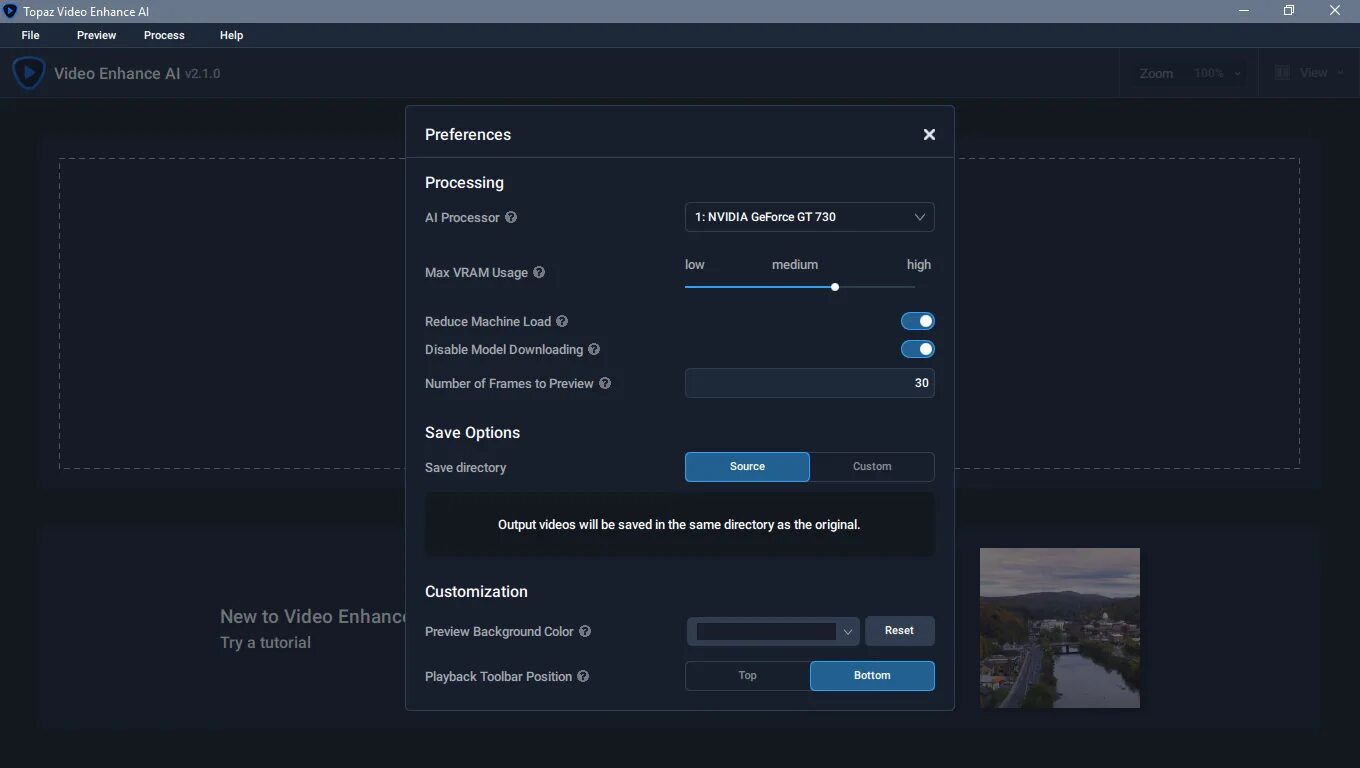Screen dimensions: 1360x768
Task: Show help for AI Processor setting
Action: coord(511,217)
